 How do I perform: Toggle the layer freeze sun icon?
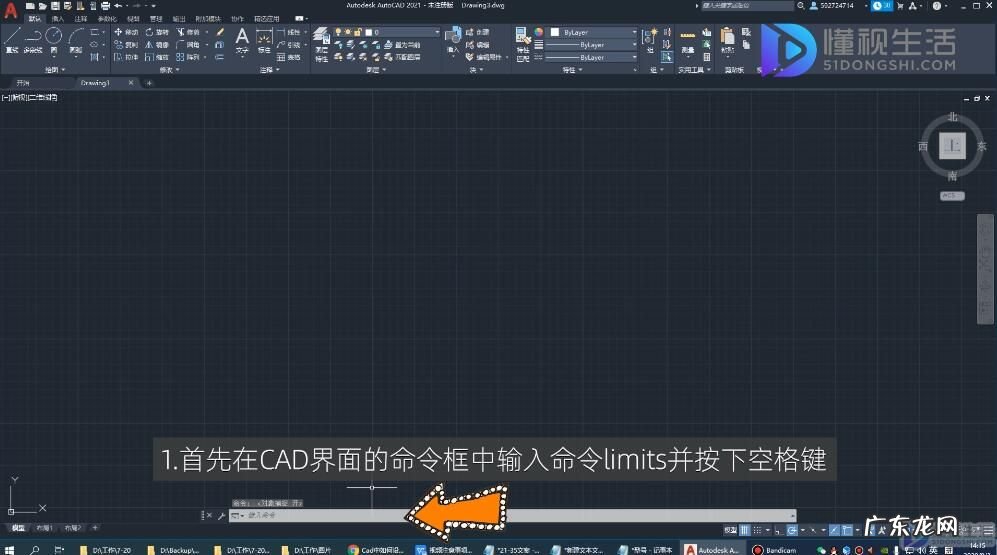(x=348, y=32)
